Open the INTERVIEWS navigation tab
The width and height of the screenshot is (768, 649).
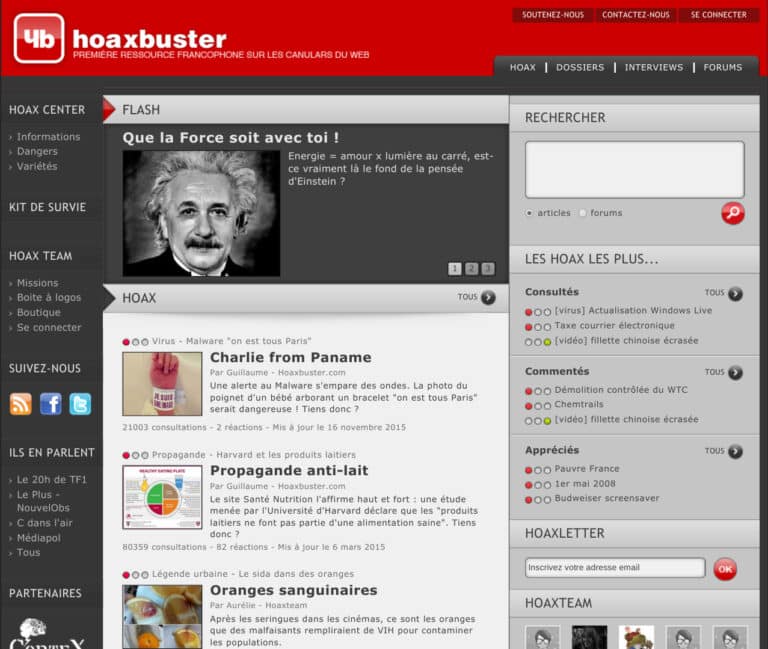point(653,68)
